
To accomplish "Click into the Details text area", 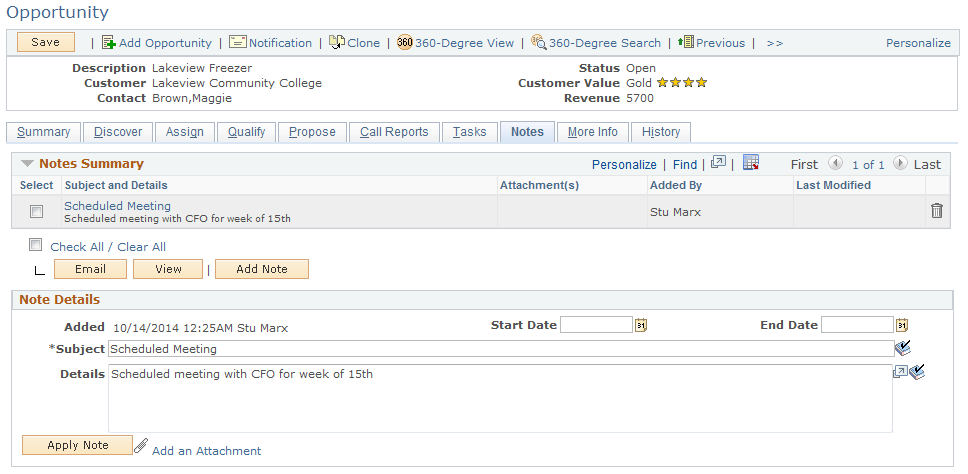I will 500,398.
